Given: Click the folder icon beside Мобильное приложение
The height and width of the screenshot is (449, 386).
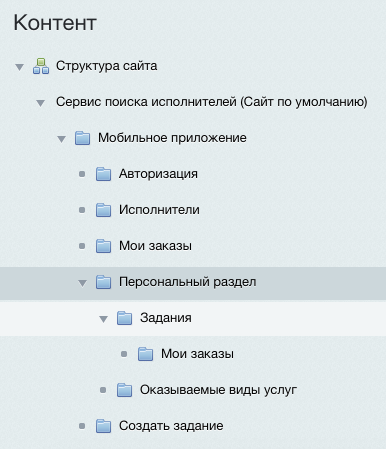Looking at the screenshot, I should click(x=83, y=138).
